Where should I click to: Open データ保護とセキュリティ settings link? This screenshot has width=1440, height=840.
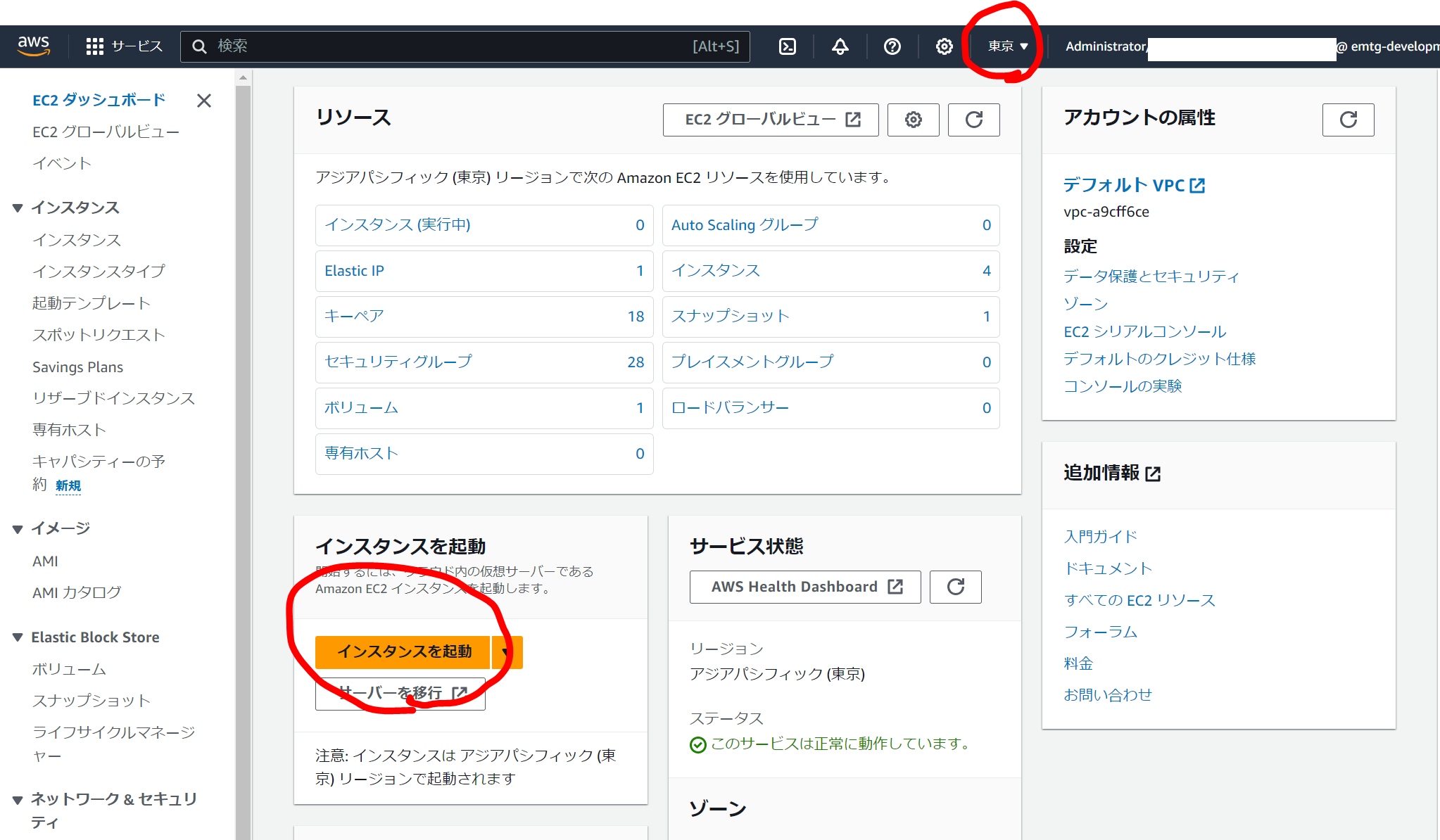click(x=1151, y=276)
